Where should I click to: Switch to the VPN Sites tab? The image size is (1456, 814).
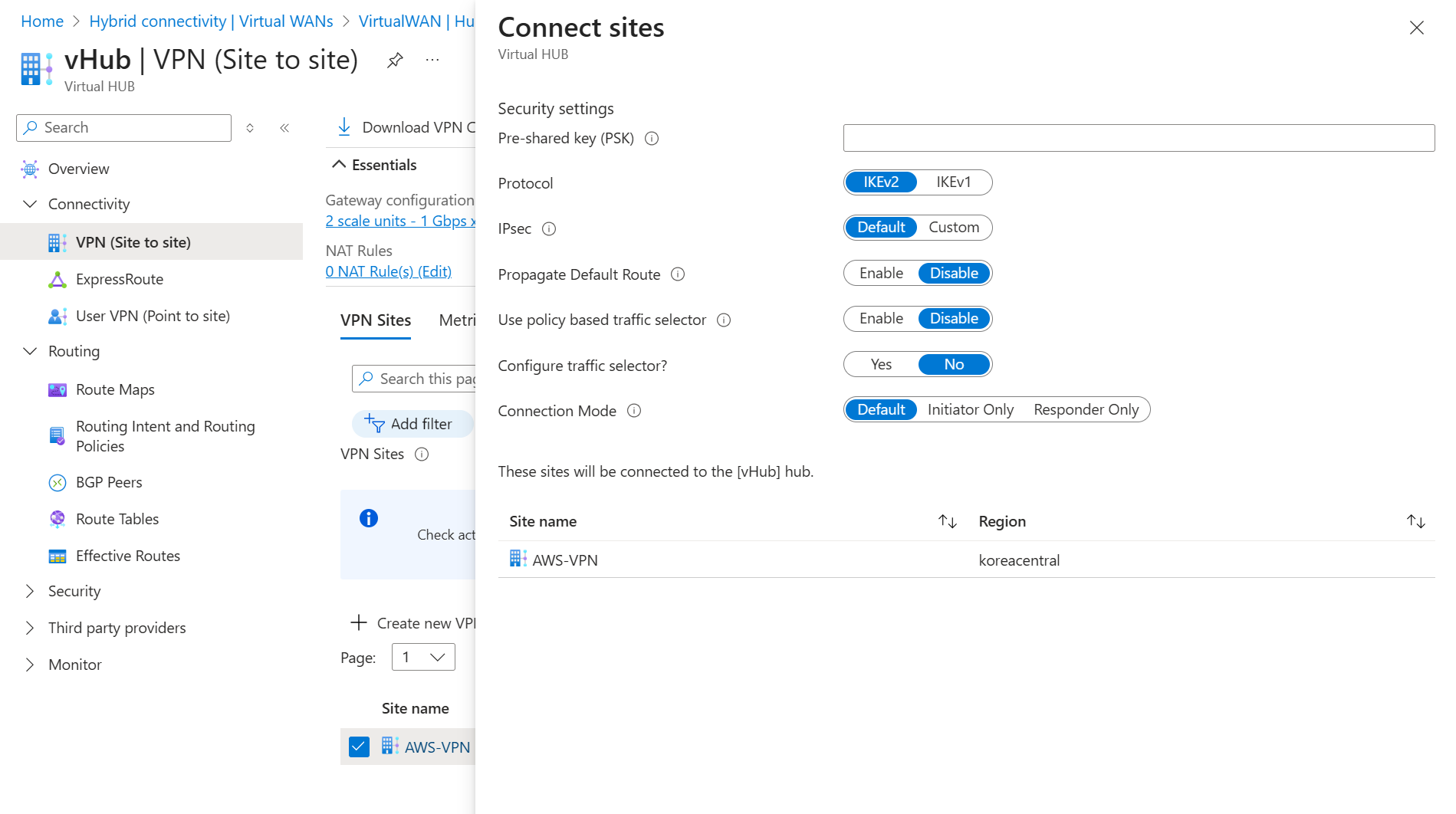(376, 320)
